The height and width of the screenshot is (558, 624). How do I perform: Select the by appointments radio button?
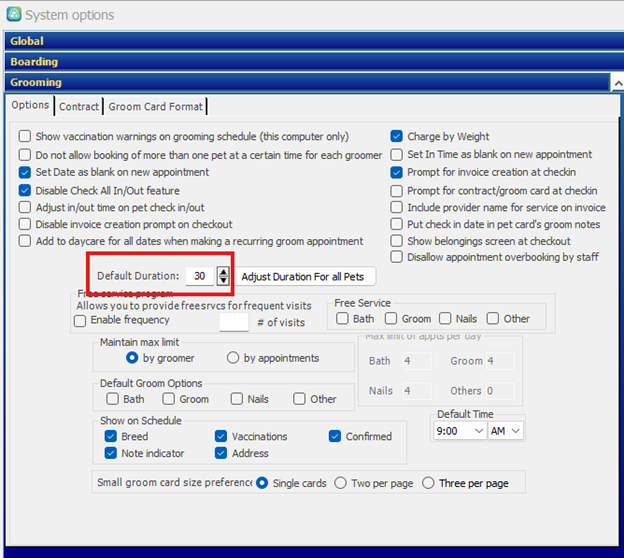(233, 358)
